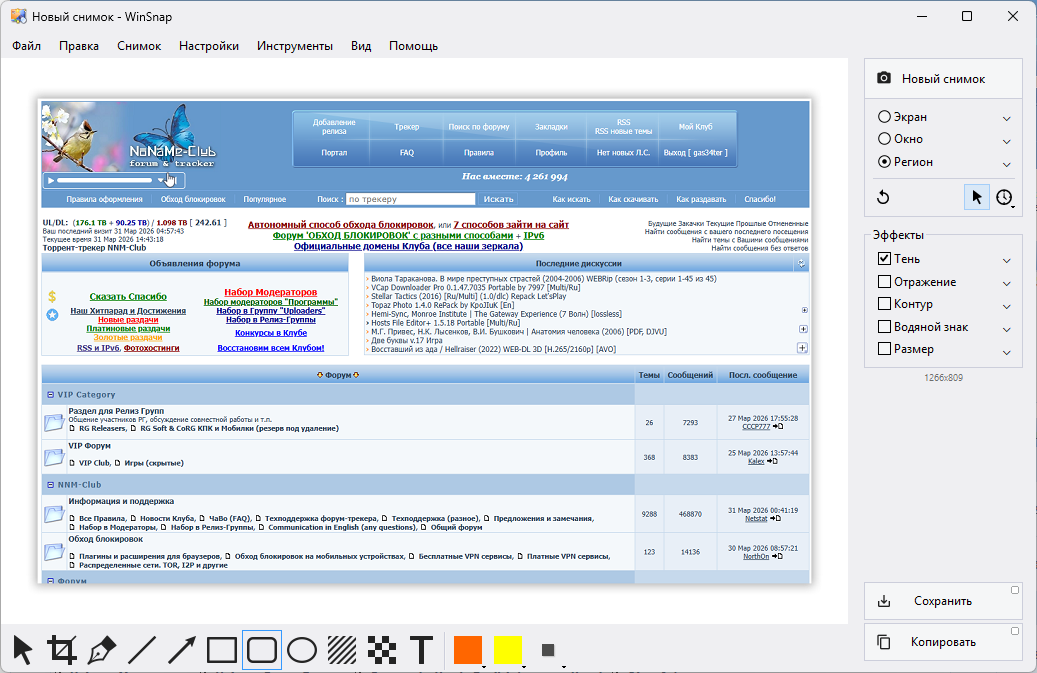Image resolution: width=1037 pixels, height=673 pixels.
Task: Select the Pen drawing tool
Action: [102, 650]
